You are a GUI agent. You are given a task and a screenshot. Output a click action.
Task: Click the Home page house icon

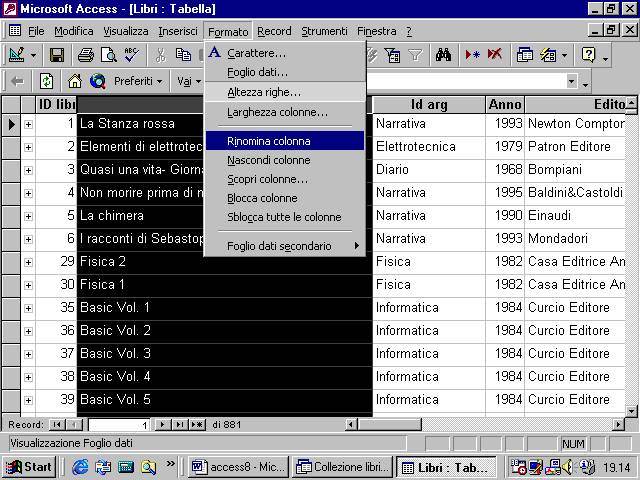(x=75, y=81)
